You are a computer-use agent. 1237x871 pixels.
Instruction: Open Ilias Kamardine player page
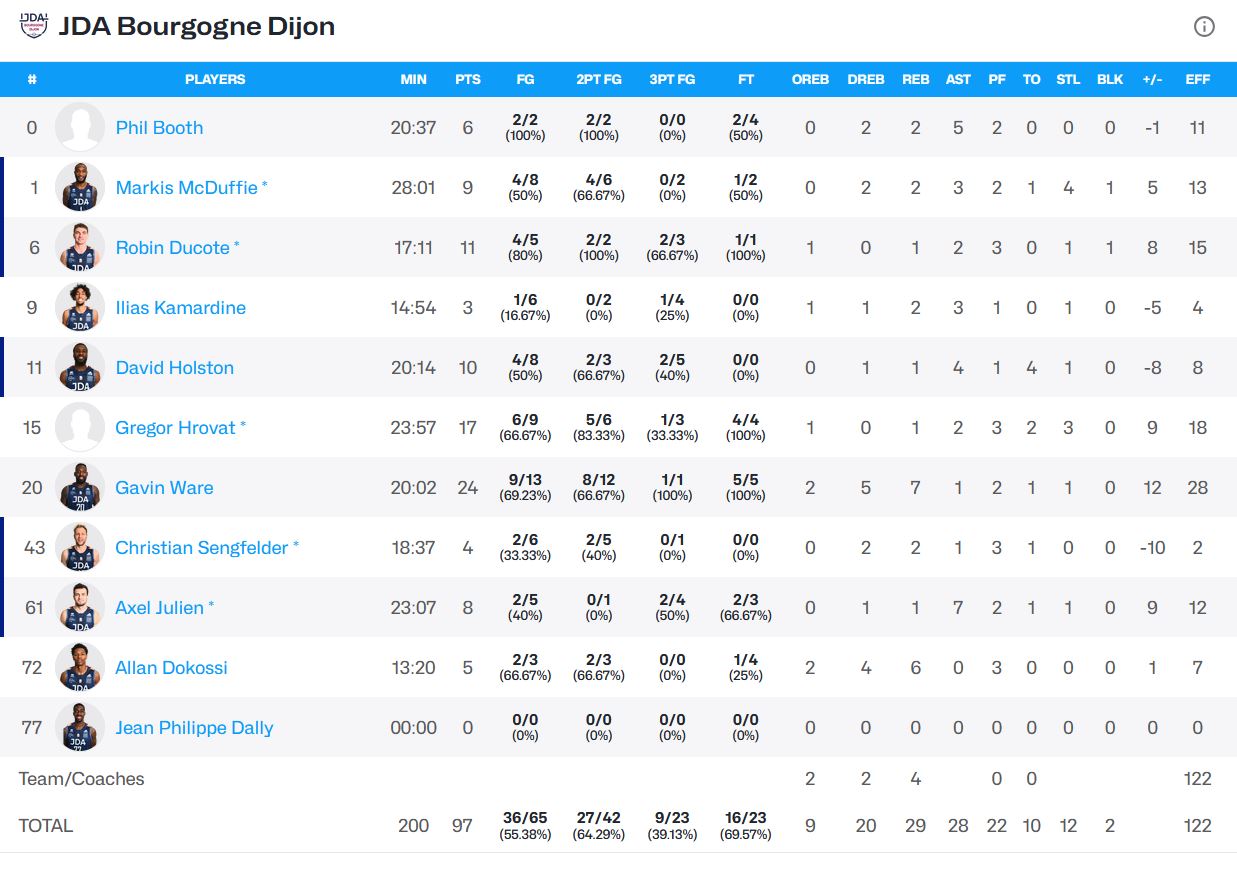[x=180, y=308]
